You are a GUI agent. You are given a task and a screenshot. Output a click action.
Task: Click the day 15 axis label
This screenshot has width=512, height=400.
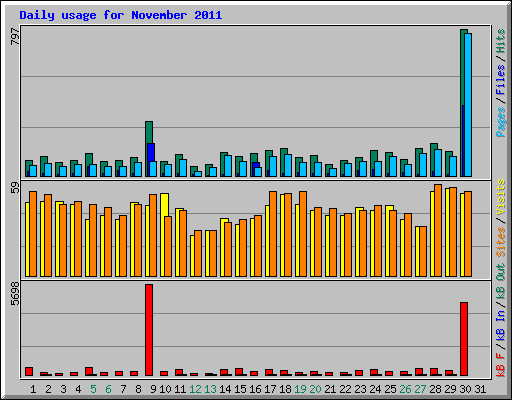point(240,389)
